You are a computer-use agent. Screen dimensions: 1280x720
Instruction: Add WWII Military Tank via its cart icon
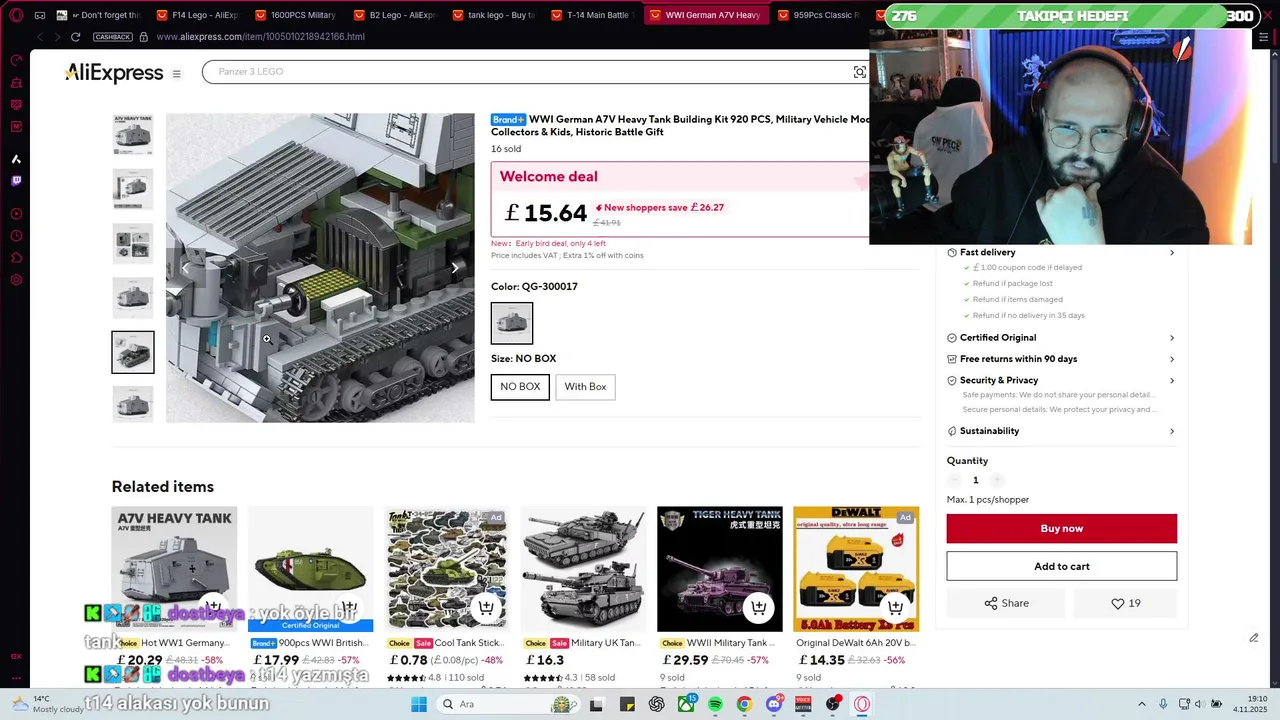point(759,607)
